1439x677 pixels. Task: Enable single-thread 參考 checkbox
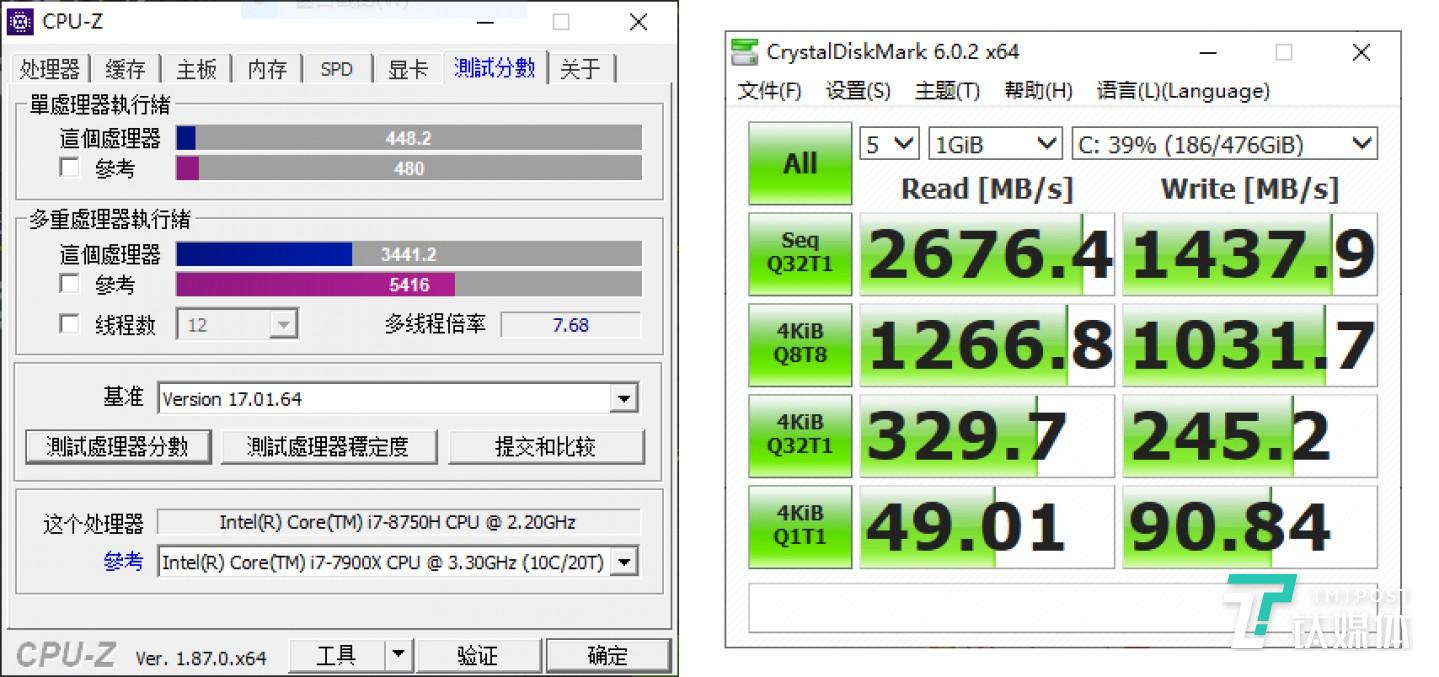(69, 168)
